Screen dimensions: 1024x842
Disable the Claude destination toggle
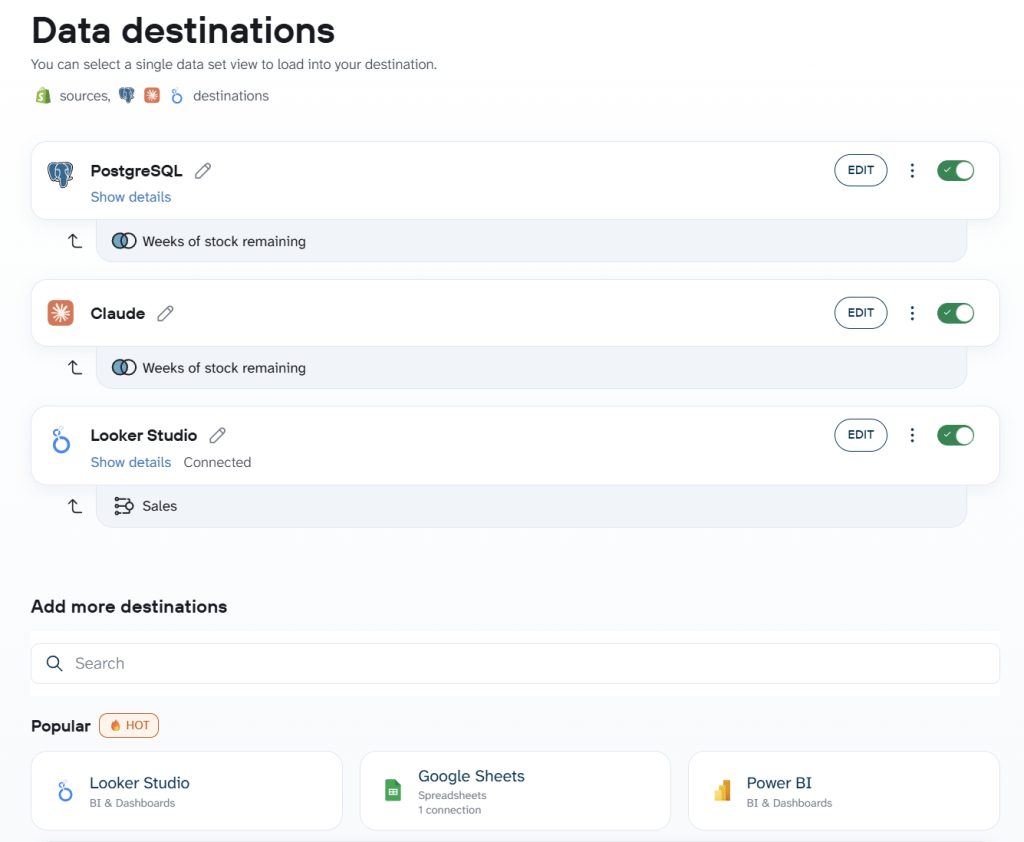(x=955, y=313)
